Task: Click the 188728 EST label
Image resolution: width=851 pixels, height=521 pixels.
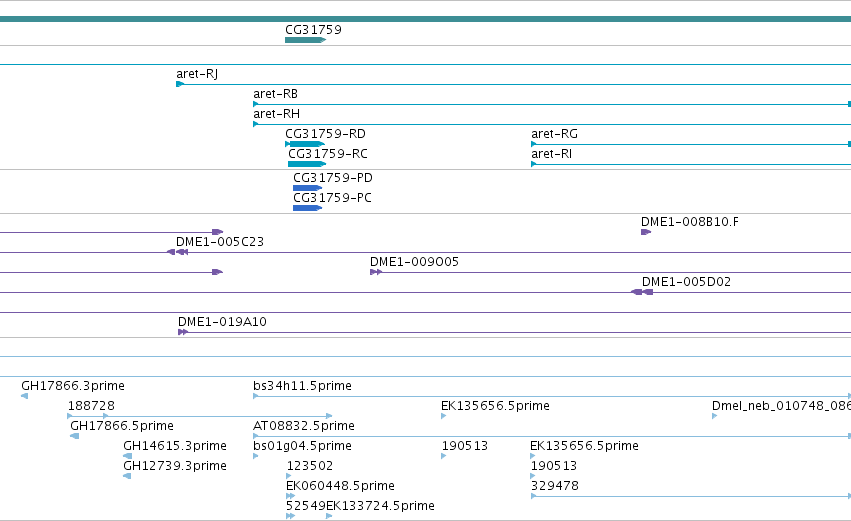Action: pyautogui.click(x=91, y=406)
